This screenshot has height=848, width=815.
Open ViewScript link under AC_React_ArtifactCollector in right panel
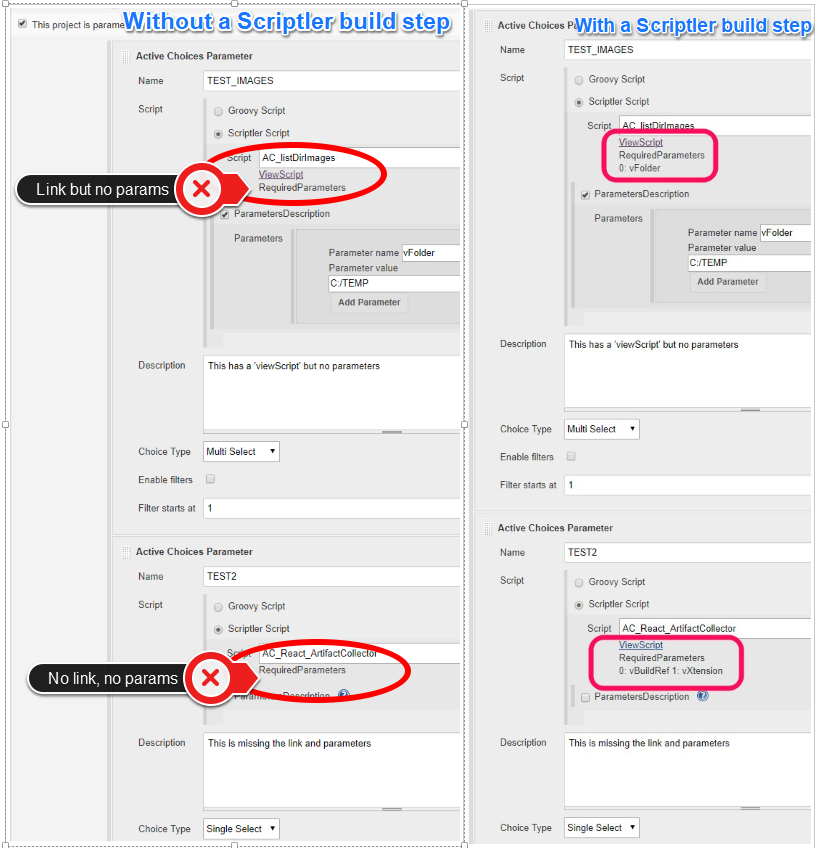coord(641,645)
